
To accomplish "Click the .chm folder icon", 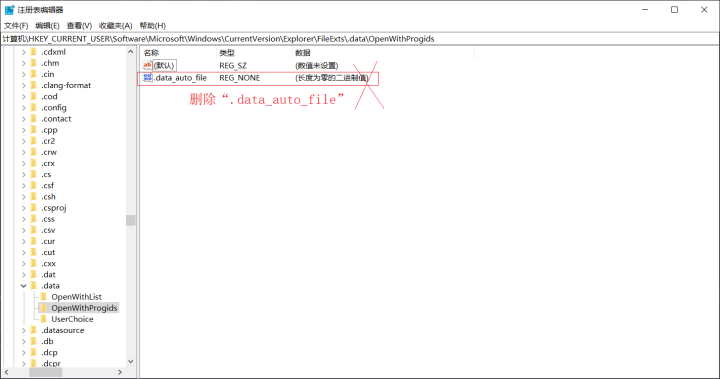I will click(34, 63).
